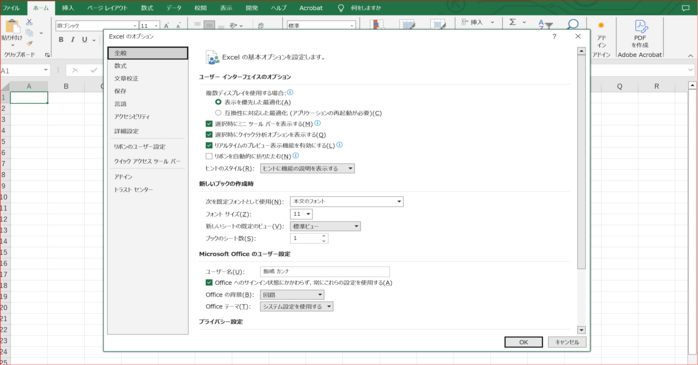Toggle the always use these Office settings (A) checkbox

click(x=209, y=282)
